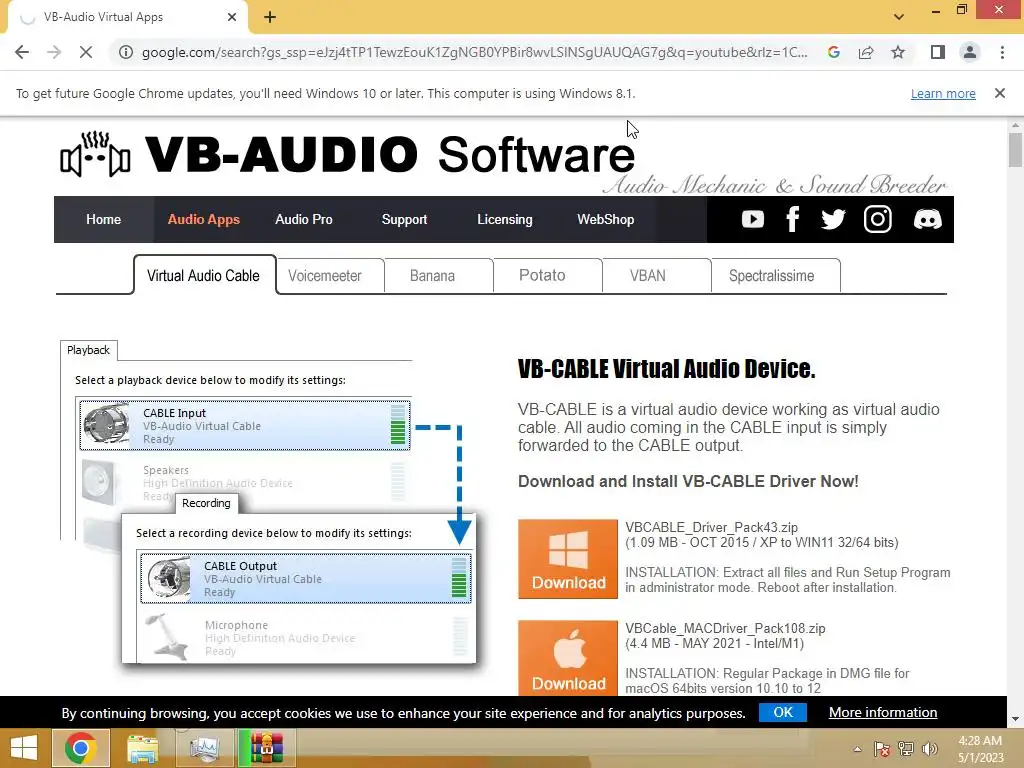The image size is (1024, 768).
Task: Click the VBCable_MACDriver_Pack108.zip filename text
Action: 725,628
